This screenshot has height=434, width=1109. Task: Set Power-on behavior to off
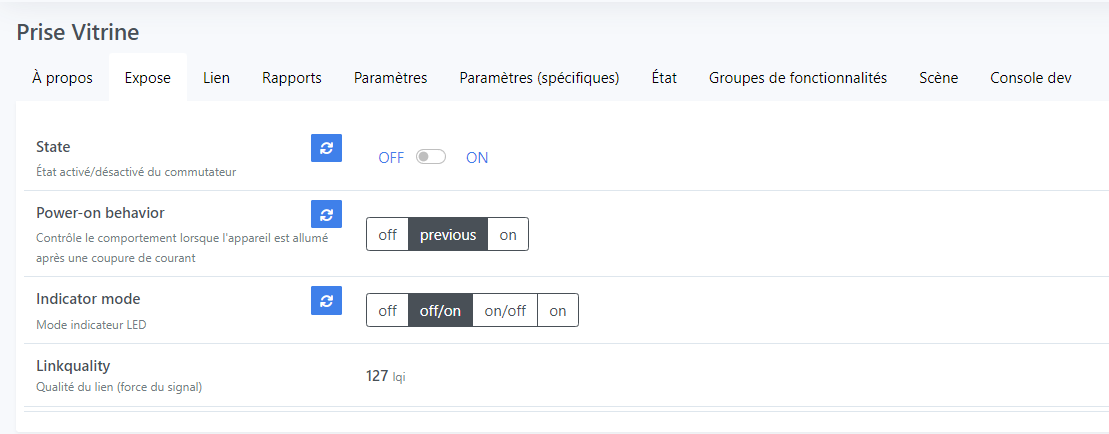(388, 235)
